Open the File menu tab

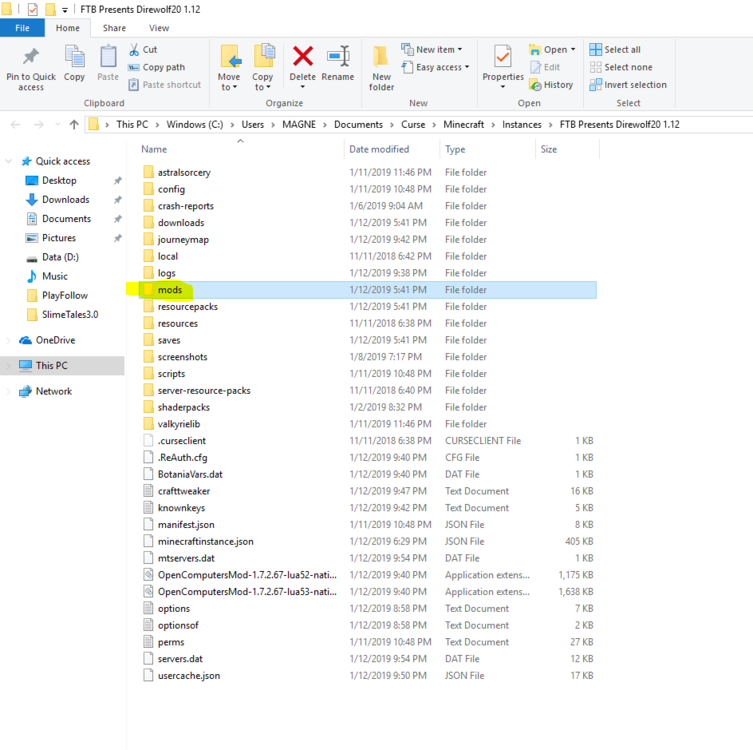[22, 28]
